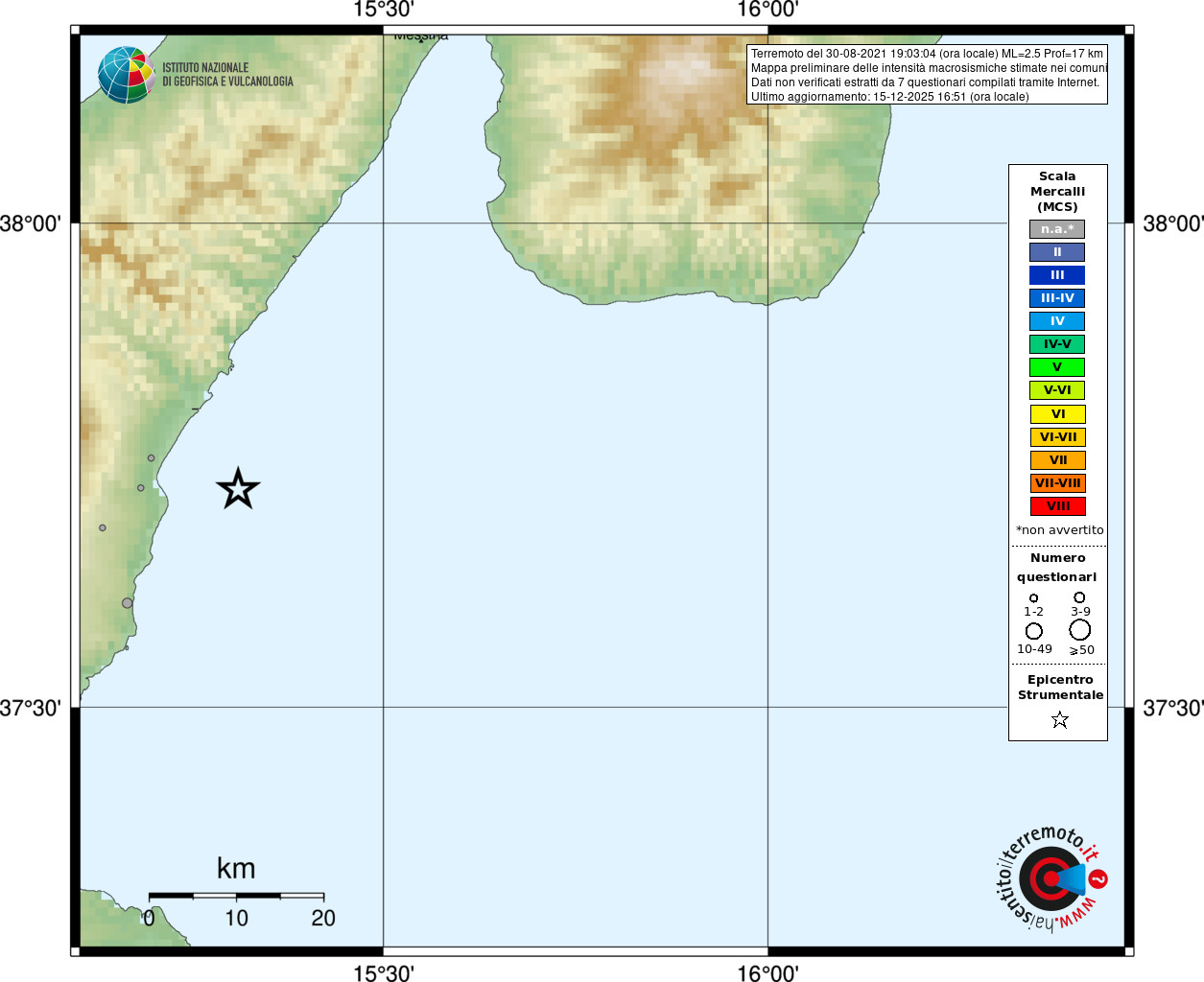Click the 'Scala Mercalli (MCS)' legend title
This screenshot has height=982, width=1204.
1057,191
